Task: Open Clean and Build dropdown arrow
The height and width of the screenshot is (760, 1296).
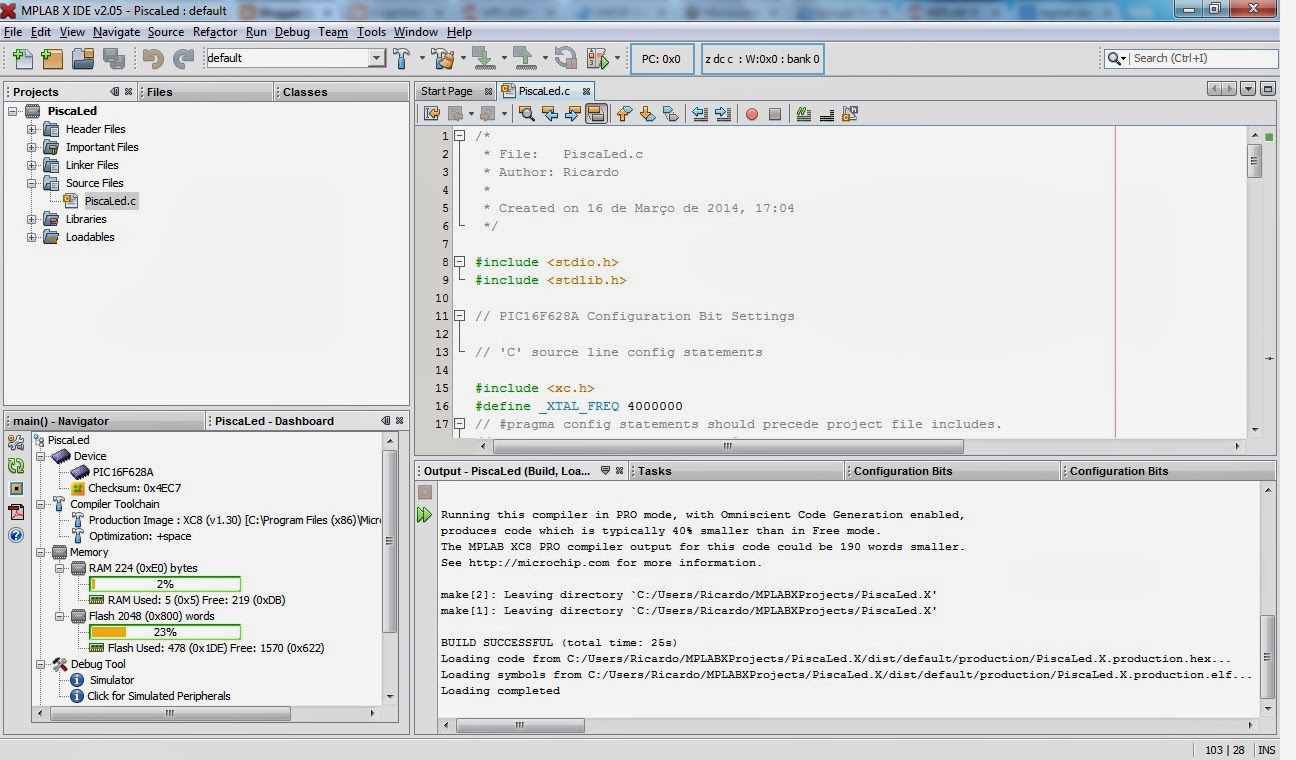Action: (x=463, y=58)
